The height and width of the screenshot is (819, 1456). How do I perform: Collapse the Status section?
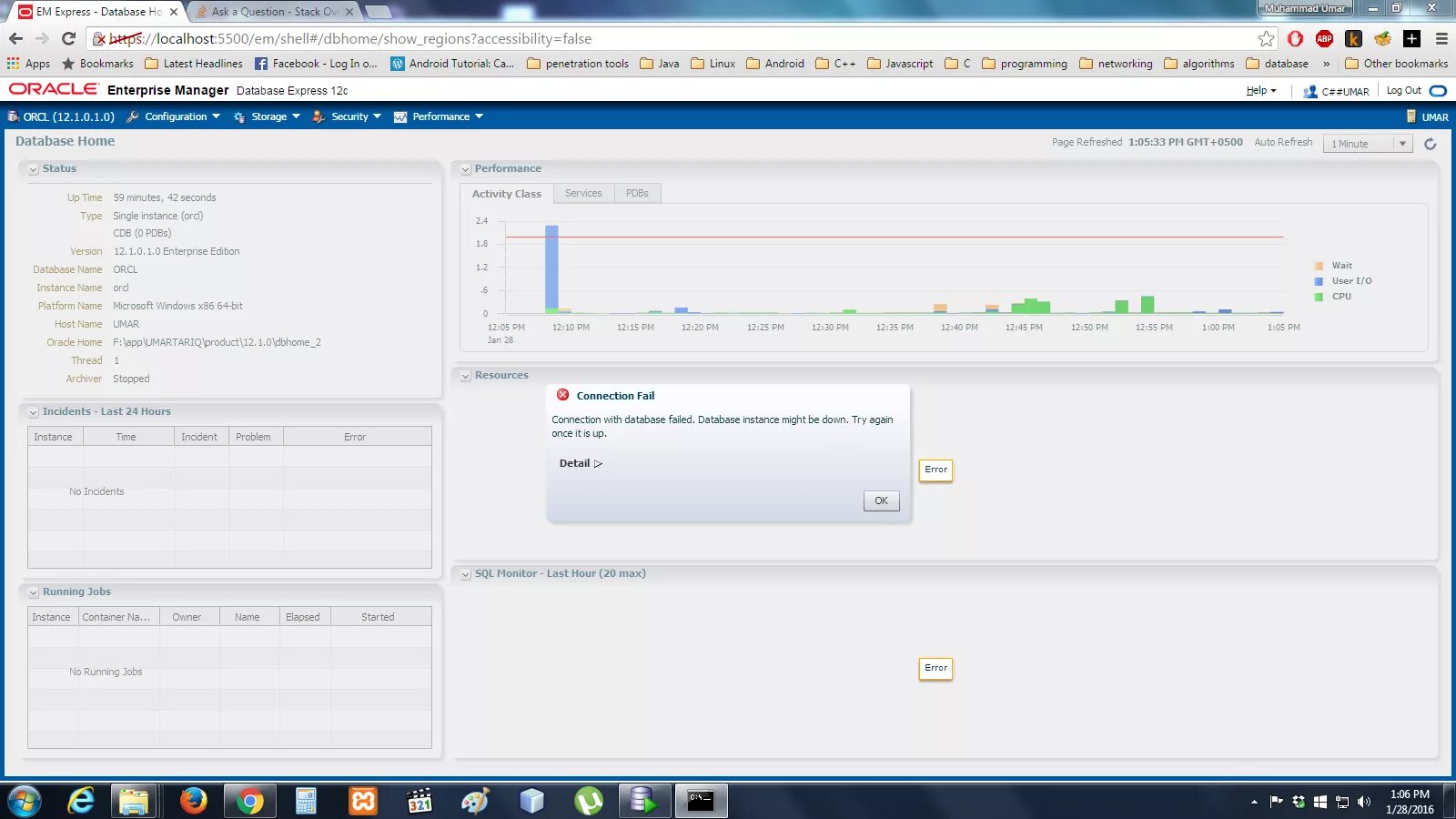tap(33, 169)
